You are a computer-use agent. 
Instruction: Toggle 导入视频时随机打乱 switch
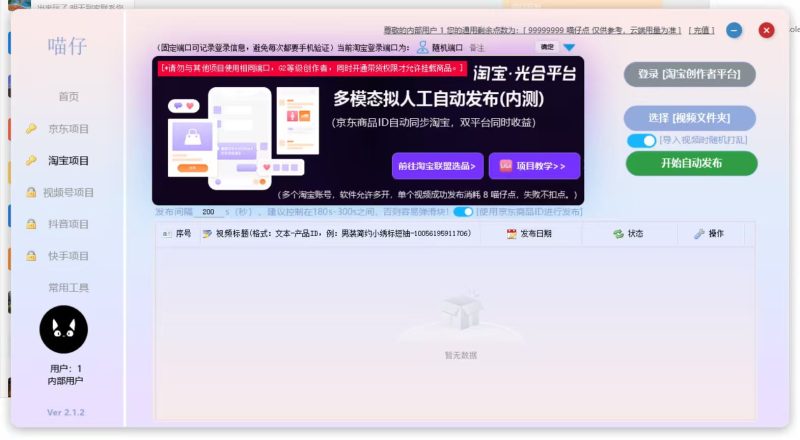click(x=641, y=140)
